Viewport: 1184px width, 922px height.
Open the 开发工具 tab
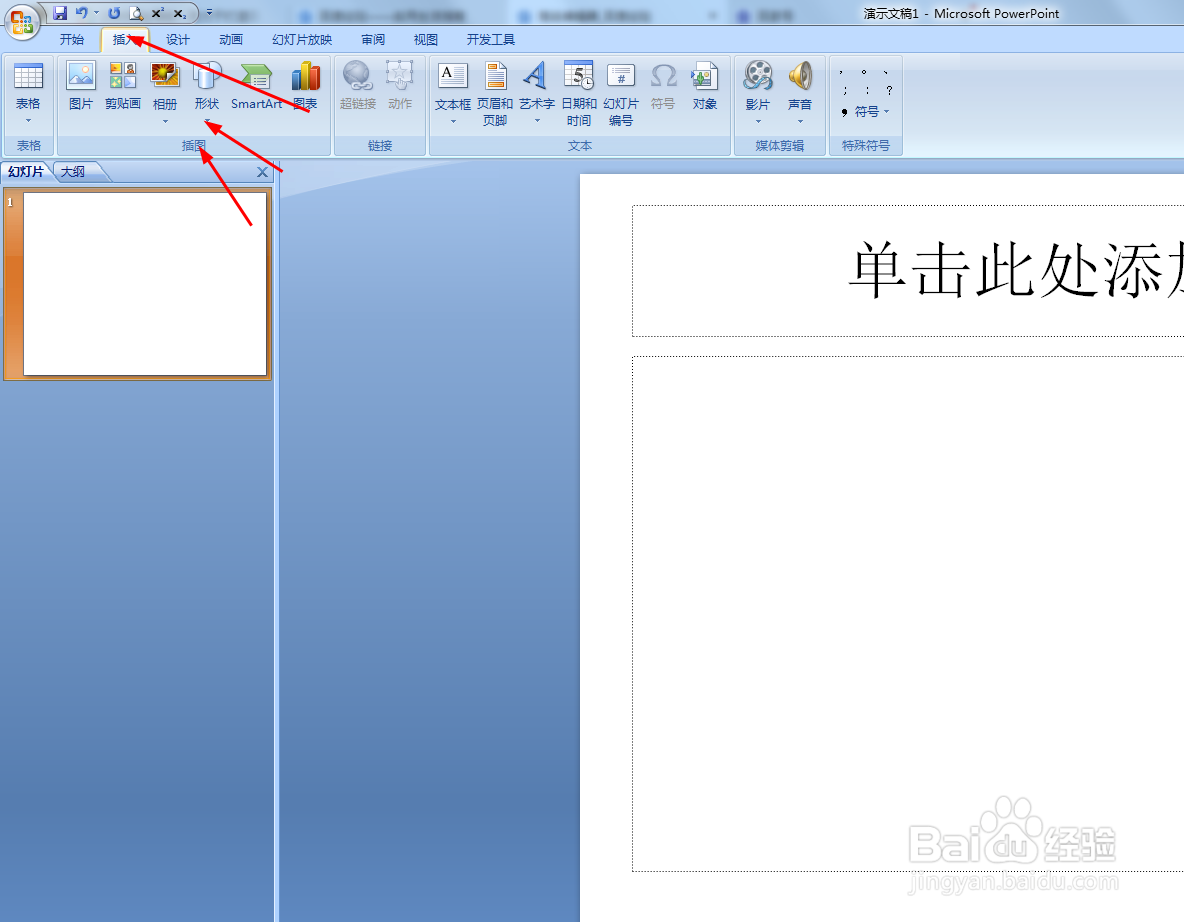click(491, 39)
